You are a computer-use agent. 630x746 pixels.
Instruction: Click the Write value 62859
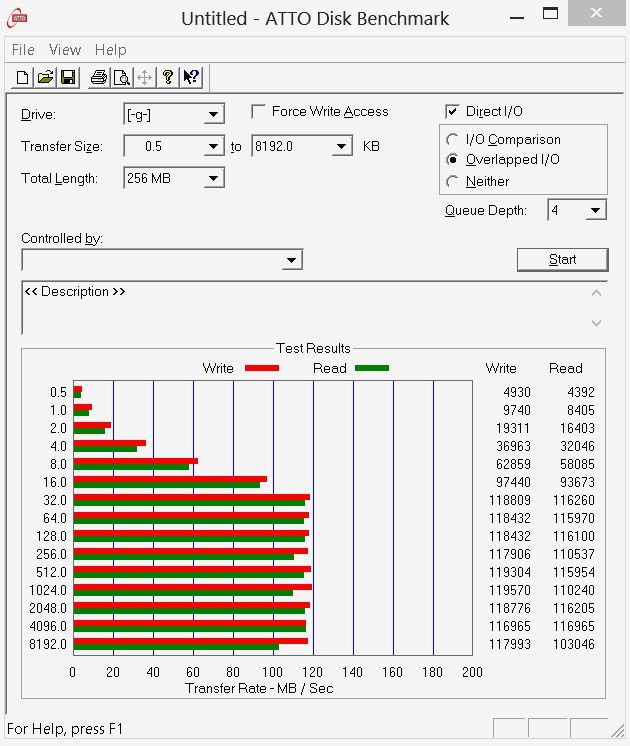[x=513, y=464]
